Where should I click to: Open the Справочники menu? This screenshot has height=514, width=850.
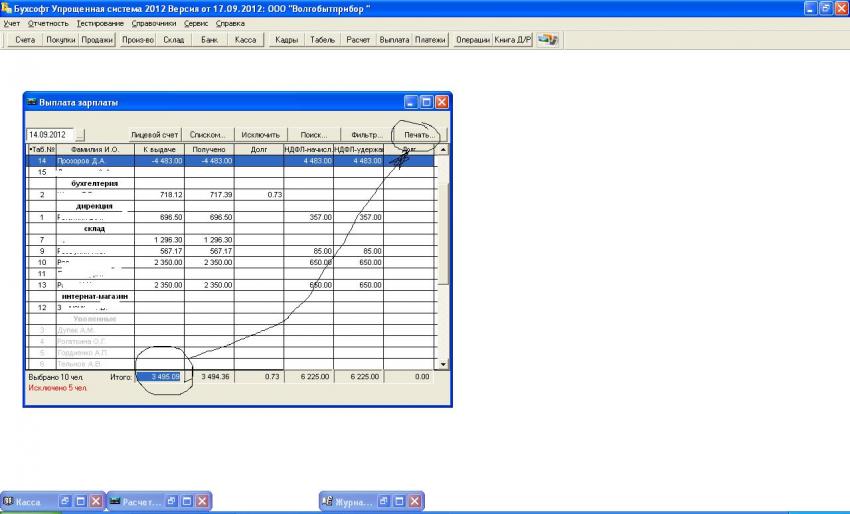tap(153, 22)
